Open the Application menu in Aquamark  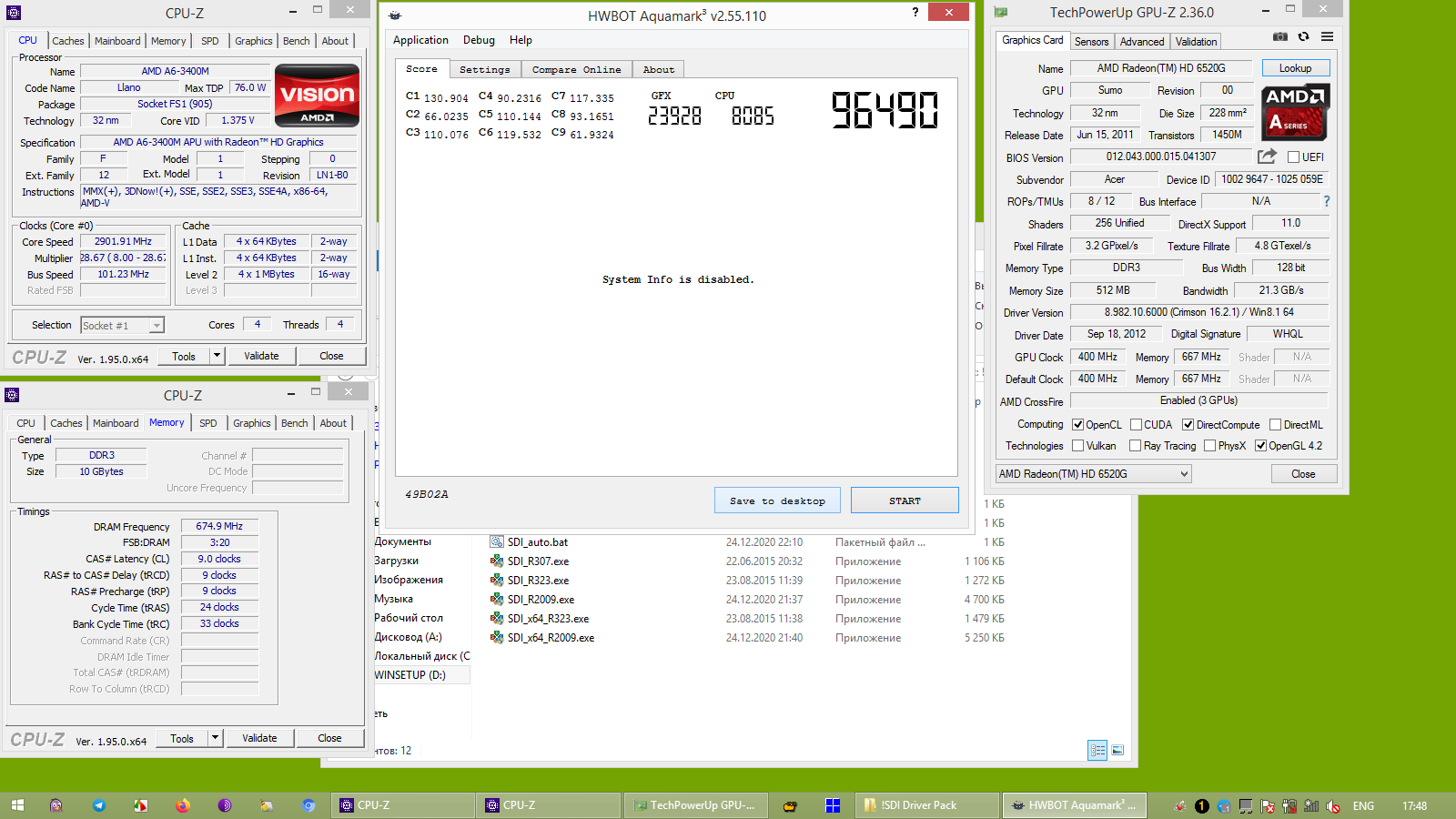point(420,40)
